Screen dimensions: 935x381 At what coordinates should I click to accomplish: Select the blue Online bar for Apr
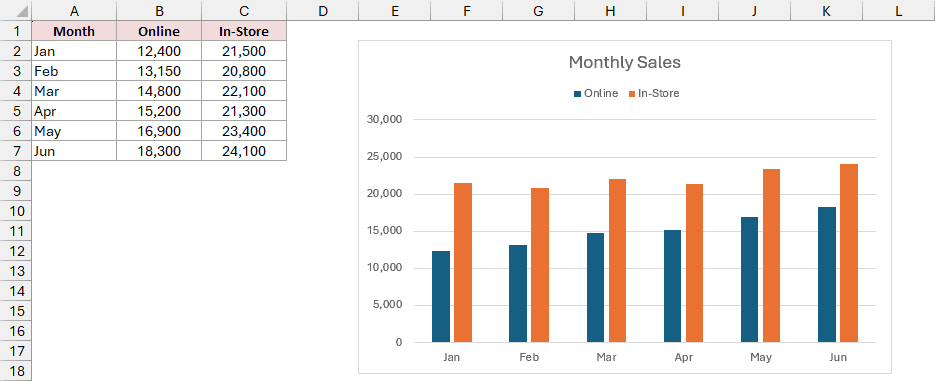[672, 286]
